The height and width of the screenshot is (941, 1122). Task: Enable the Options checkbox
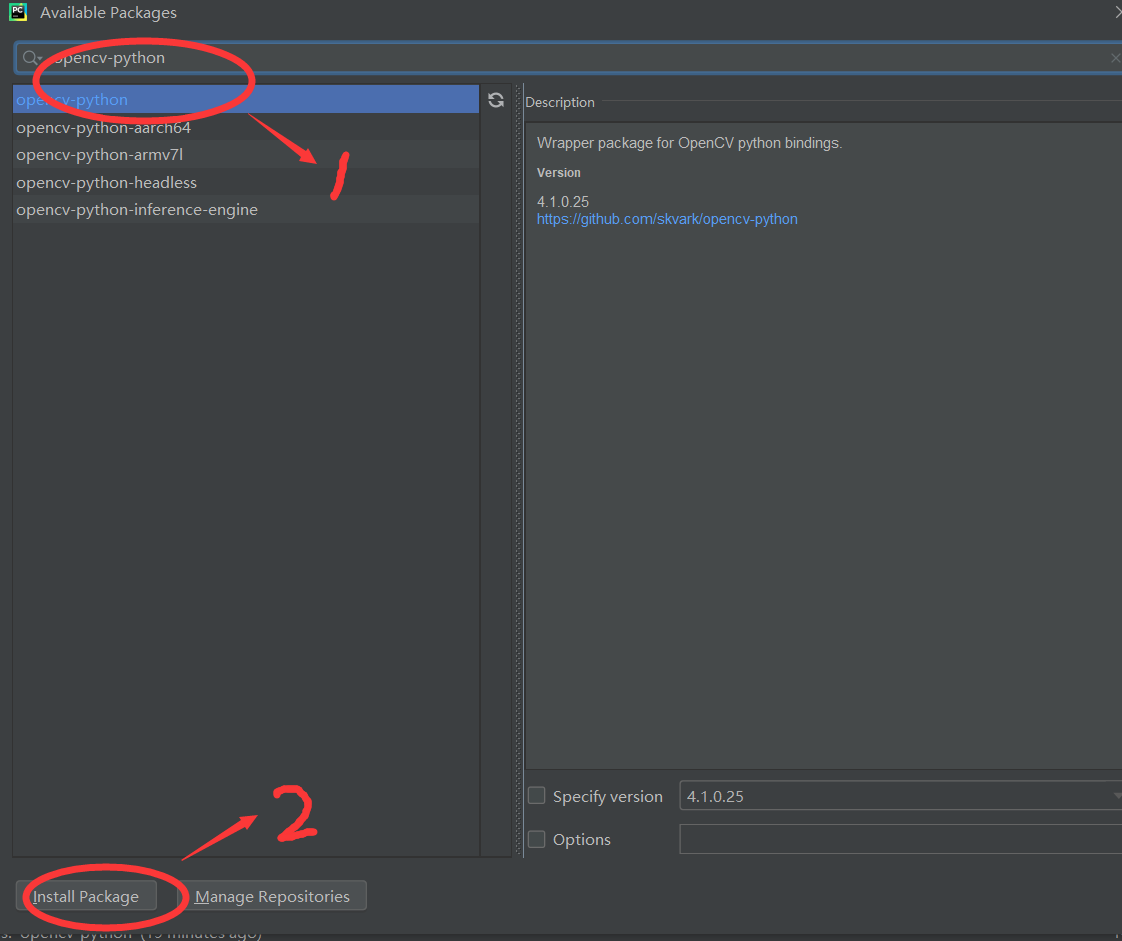(536, 839)
